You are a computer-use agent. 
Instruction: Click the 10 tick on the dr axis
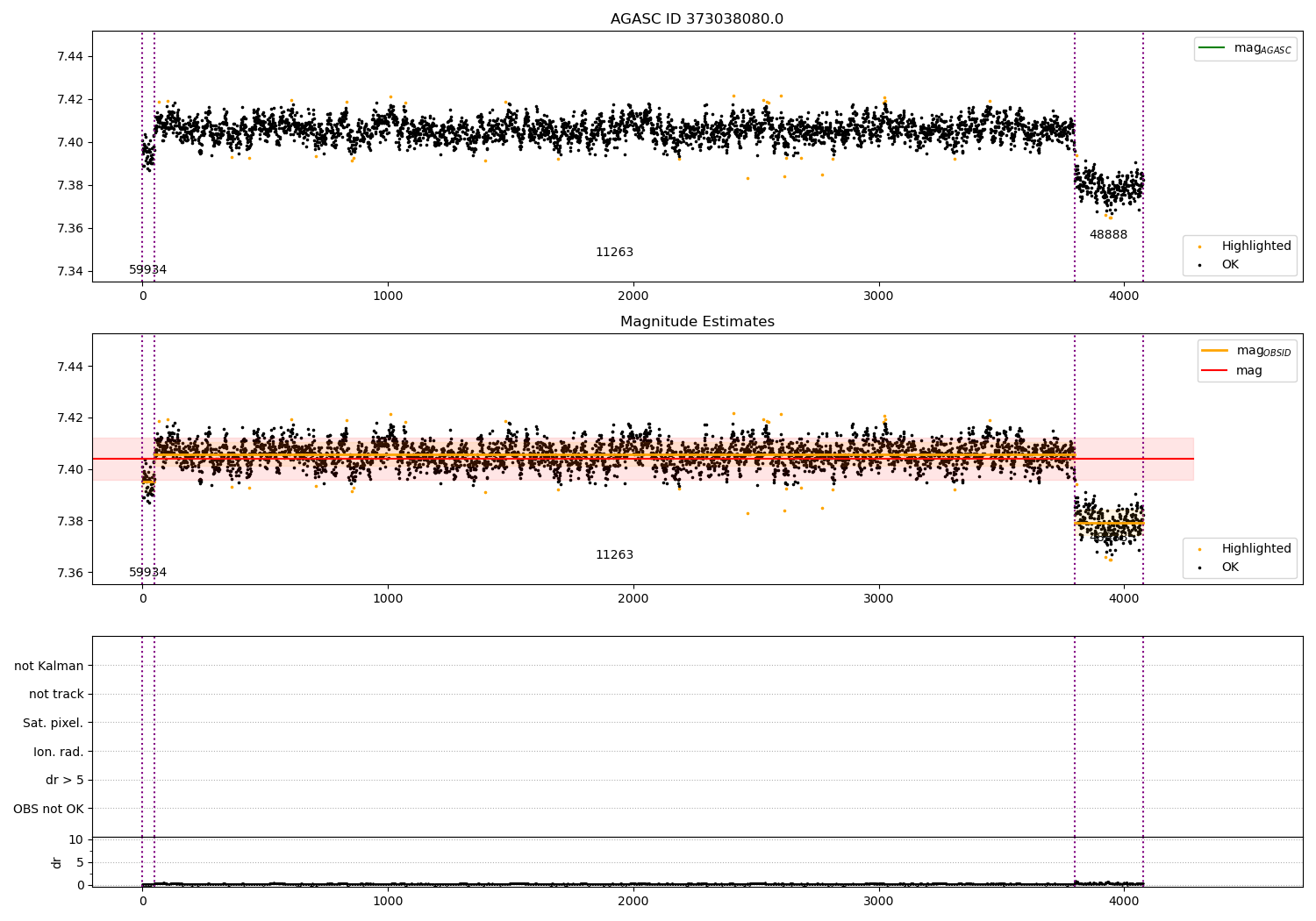[x=75, y=840]
